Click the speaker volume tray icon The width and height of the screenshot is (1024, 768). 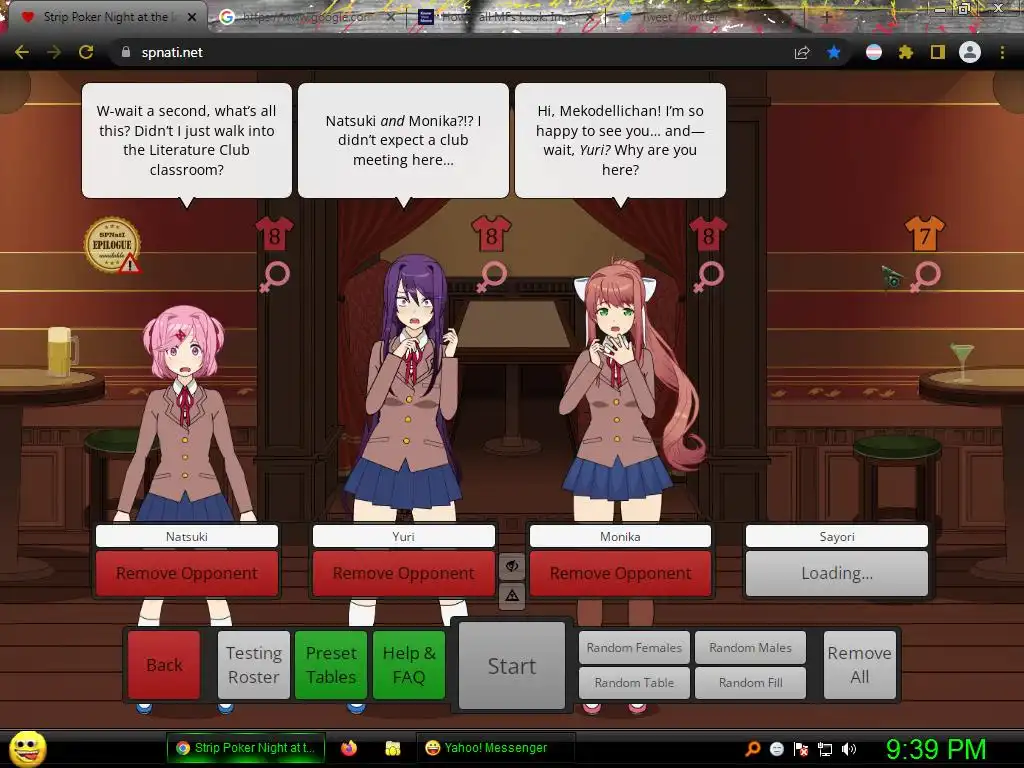point(849,748)
